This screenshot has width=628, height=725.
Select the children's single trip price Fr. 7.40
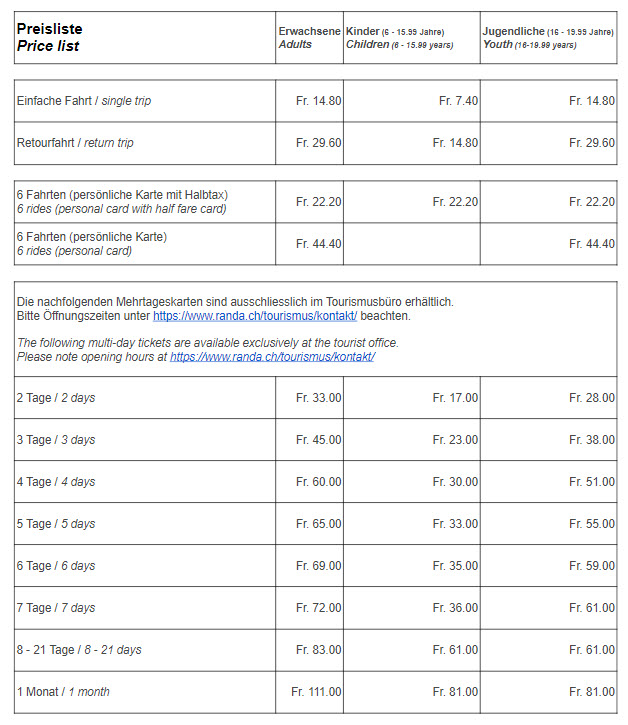[x=458, y=101]
